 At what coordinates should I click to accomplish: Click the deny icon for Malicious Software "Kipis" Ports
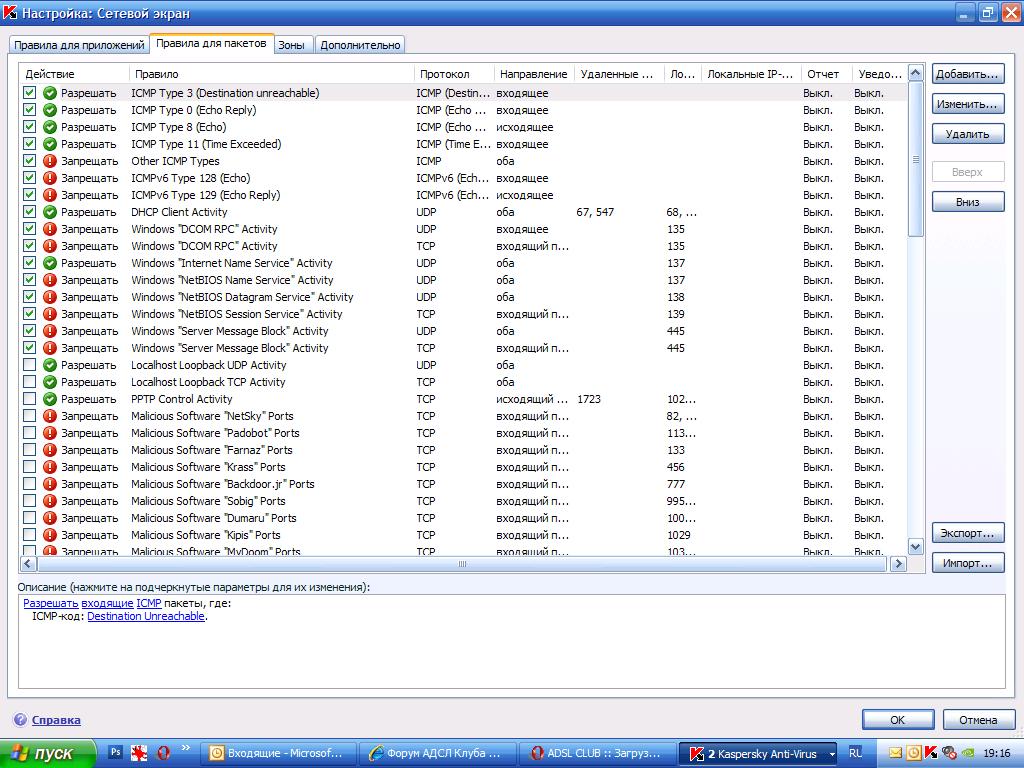pyautogui.click(x=50, y=535)
